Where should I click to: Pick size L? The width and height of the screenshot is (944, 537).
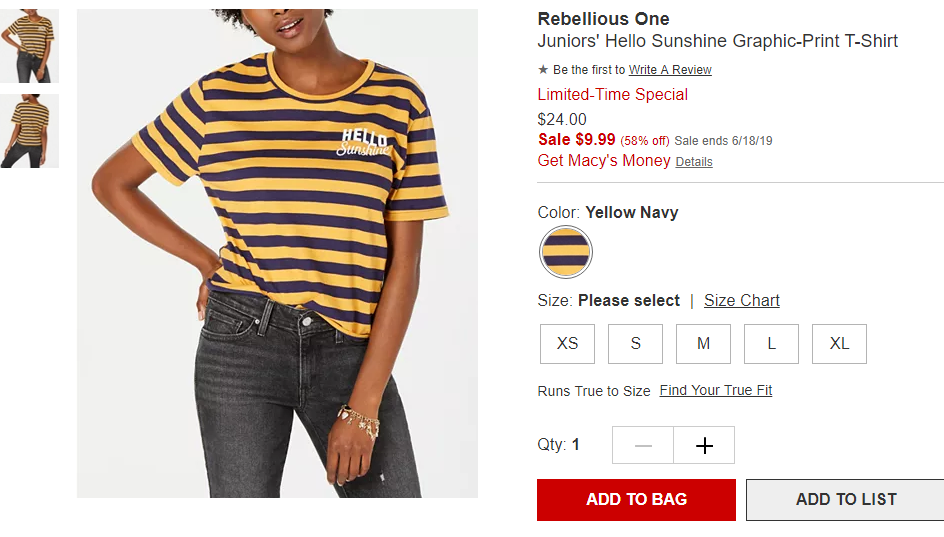pos(771,344)
